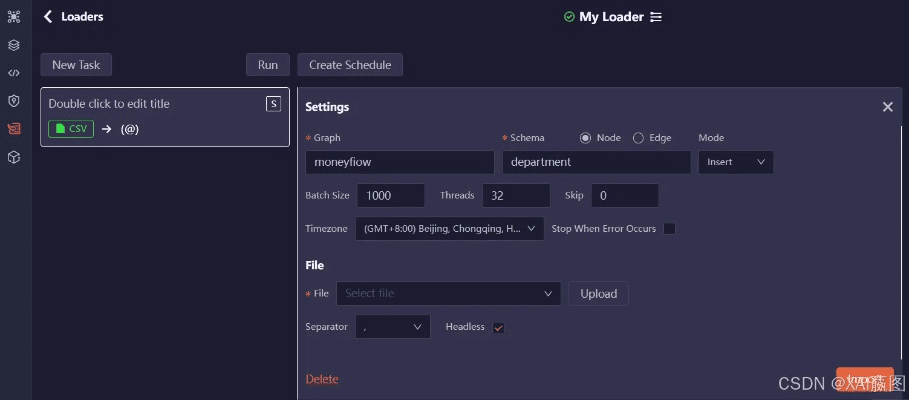909x400 pixels.
Task: Click the shield icon in sidebar
Action: [x=14, y=101]
